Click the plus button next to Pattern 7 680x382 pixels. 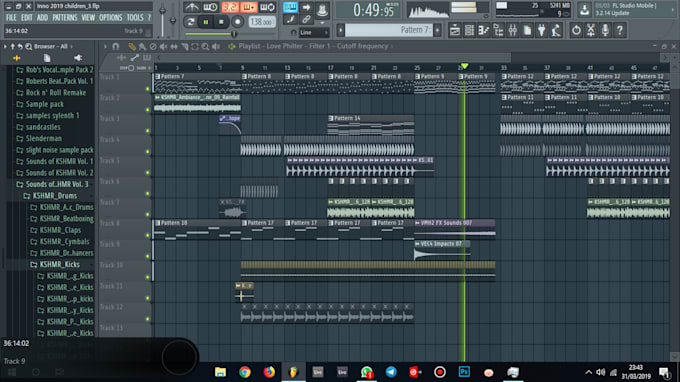[x=437, y=30]
